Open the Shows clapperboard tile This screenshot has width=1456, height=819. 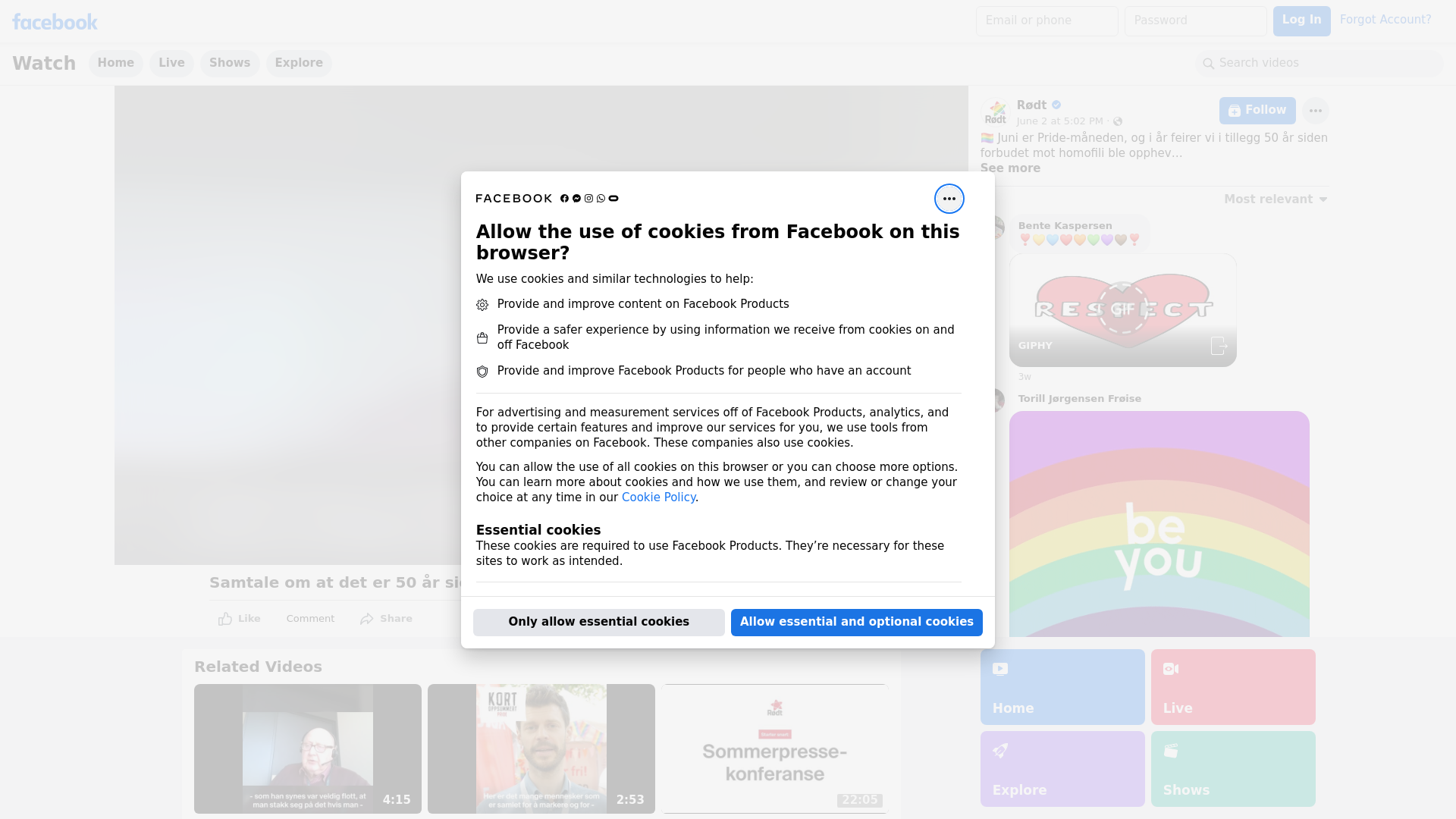click(1232, 768)
